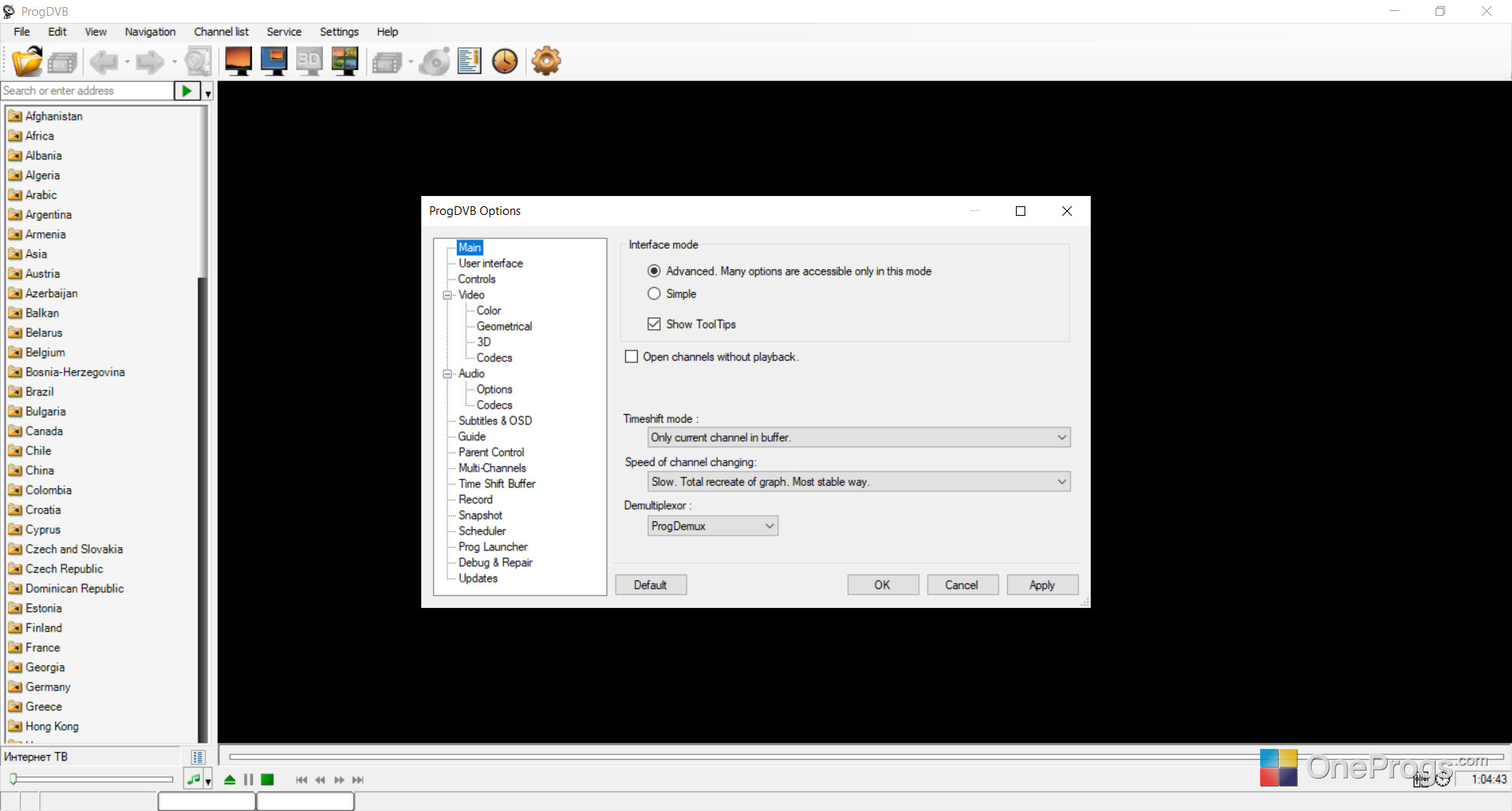The height and width of the screenshot is (811, 1512).
Task: Open the scheduler clock icon
Action: [505, 61]
